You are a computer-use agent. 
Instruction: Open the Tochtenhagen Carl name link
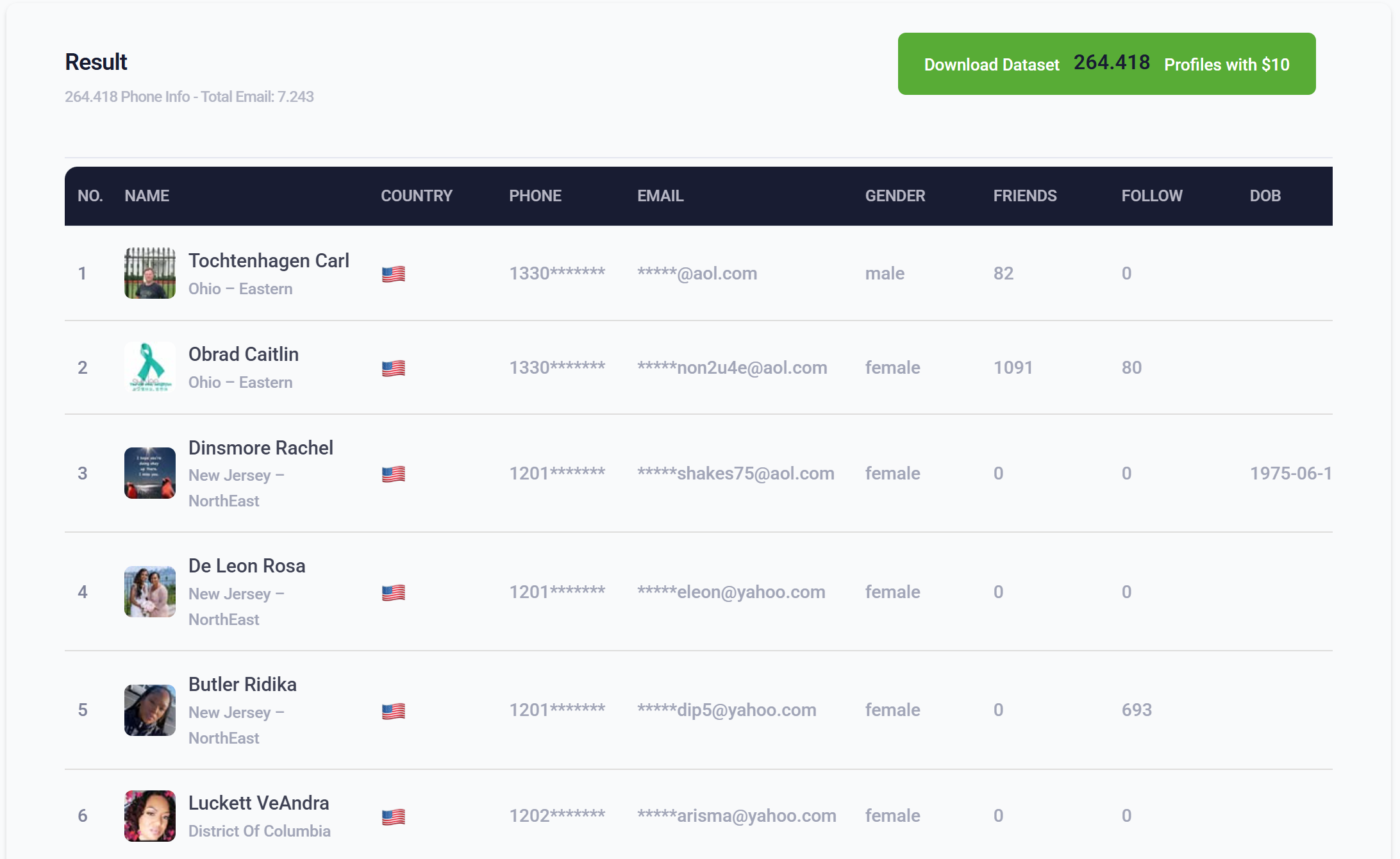coord(269,261)
